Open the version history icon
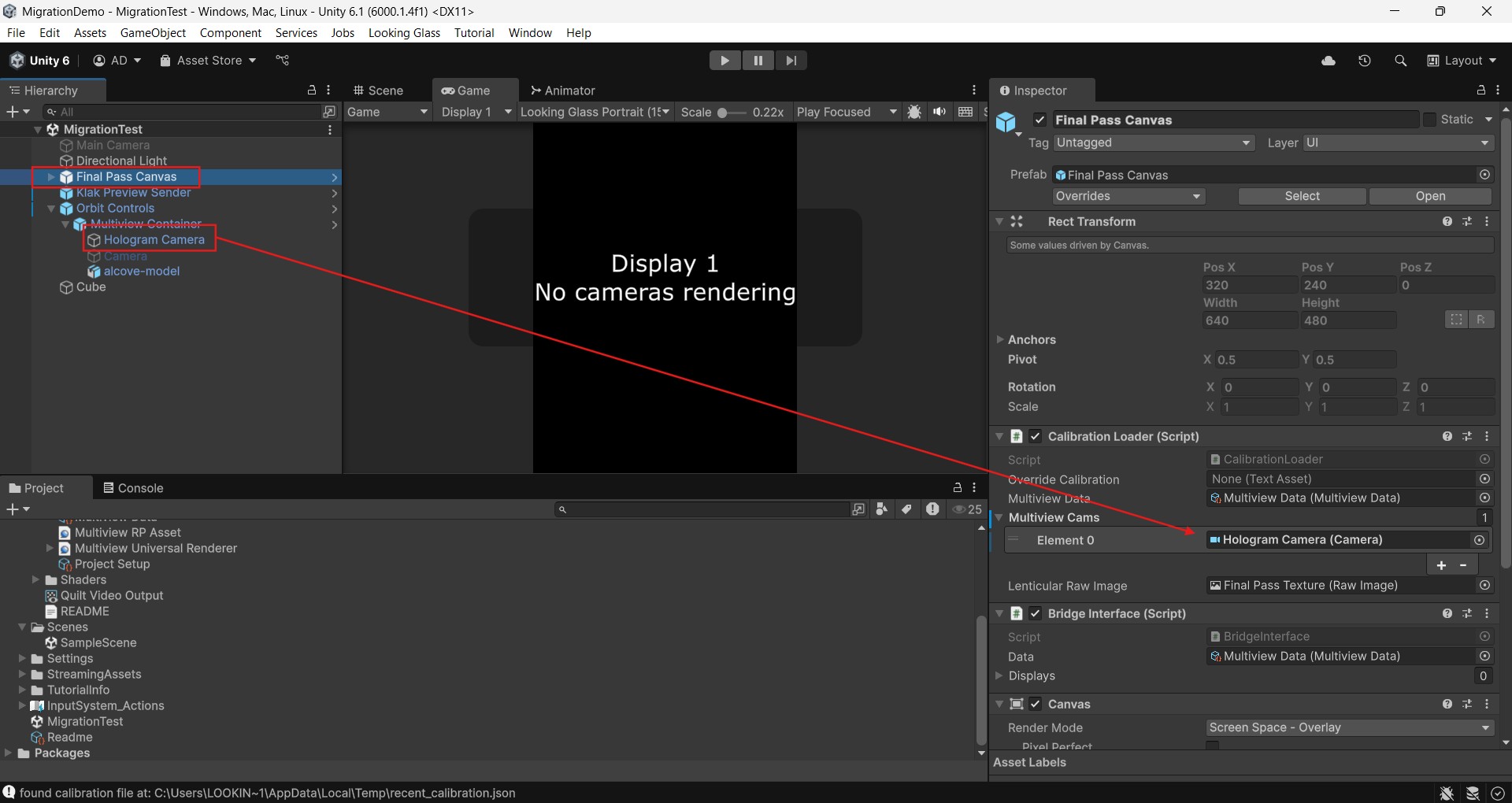Viewport: 1512px width, 803px height. (1365, 61)
